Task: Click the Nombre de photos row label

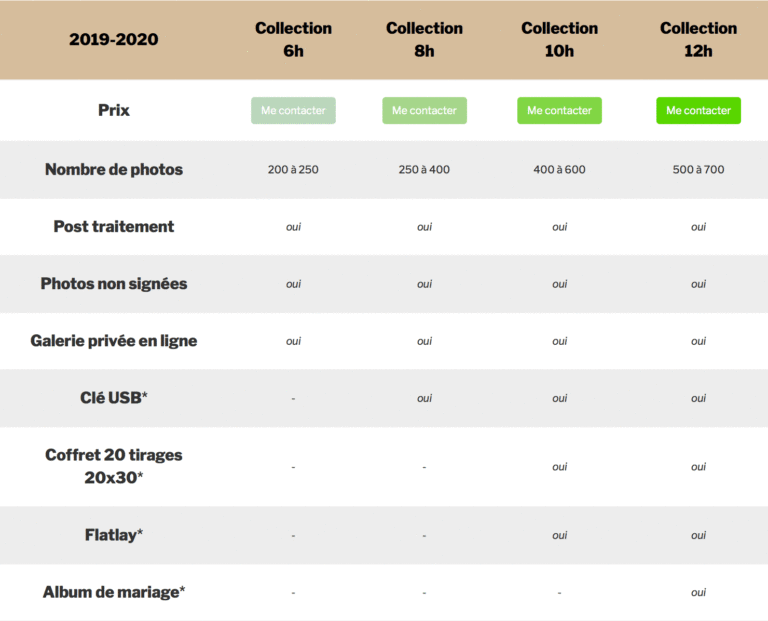Action: [114, 169]
